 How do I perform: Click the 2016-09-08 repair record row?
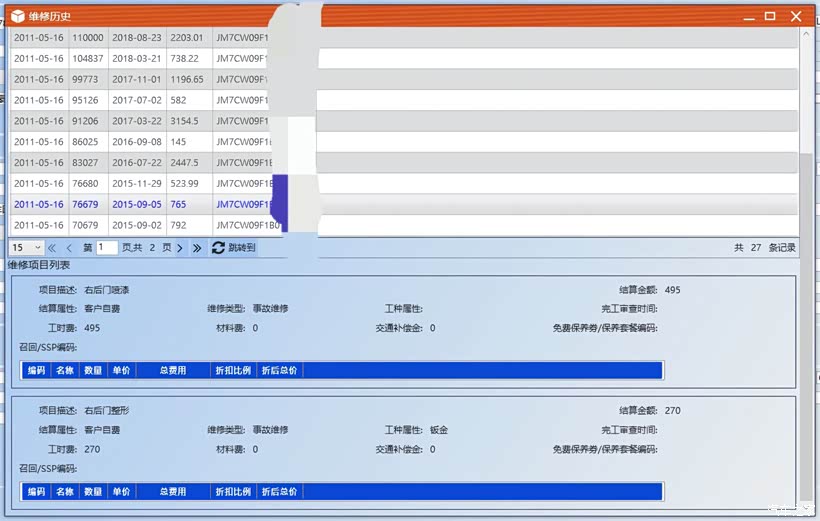pyautogui.click(x=137, y=142)
